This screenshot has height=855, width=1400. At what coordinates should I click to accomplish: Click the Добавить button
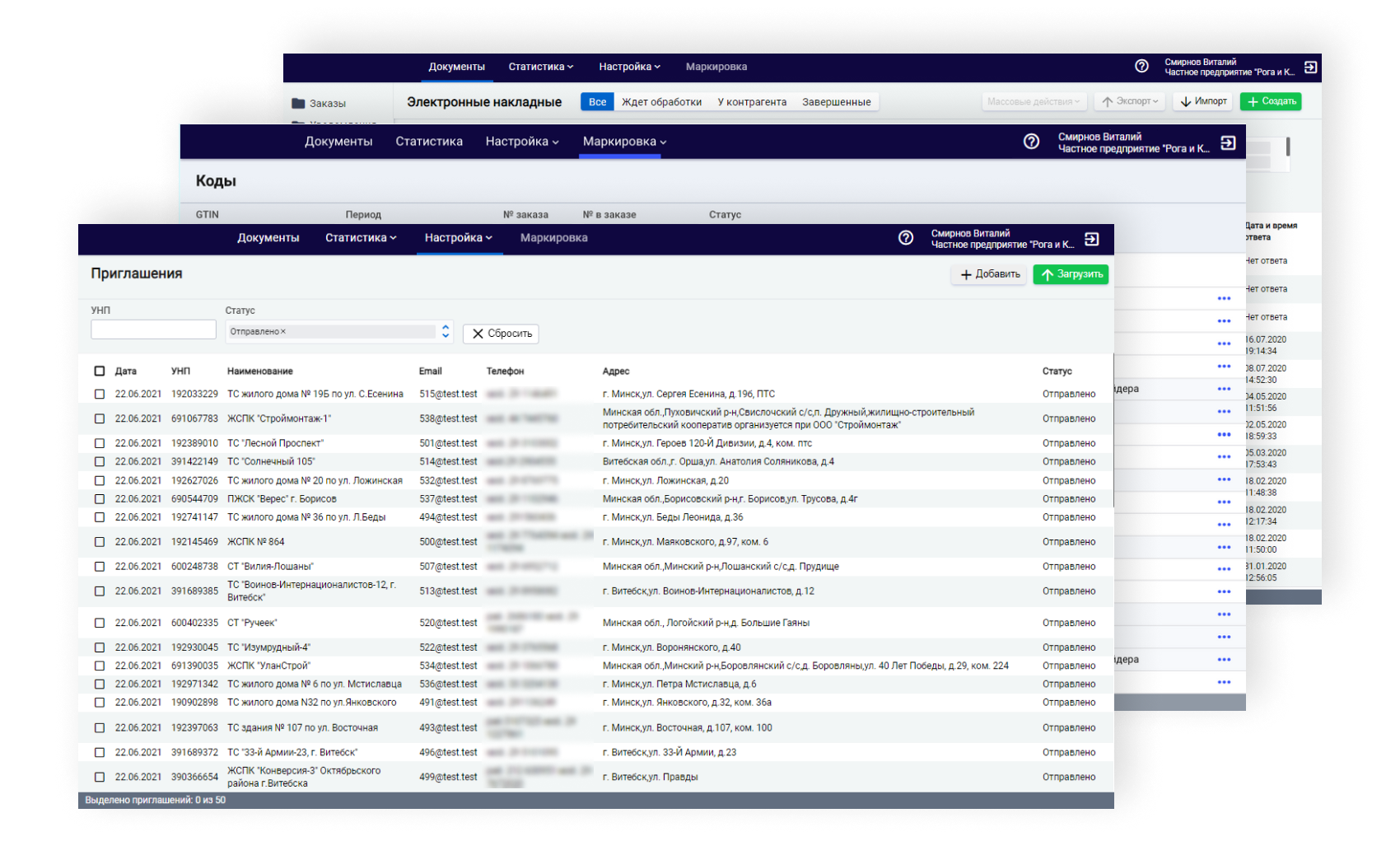989,274
